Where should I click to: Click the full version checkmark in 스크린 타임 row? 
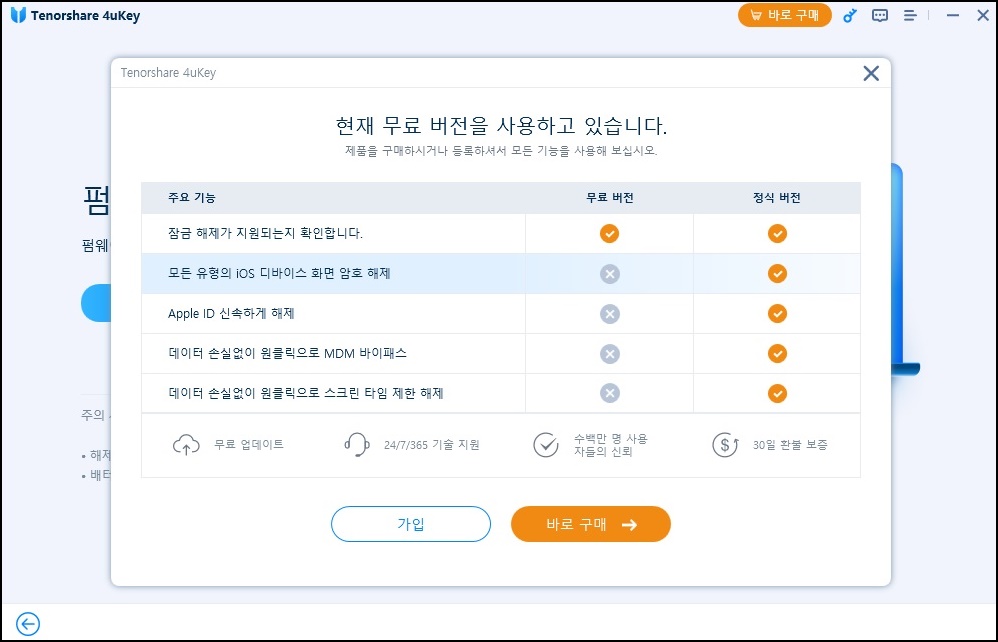pos(777,393)
